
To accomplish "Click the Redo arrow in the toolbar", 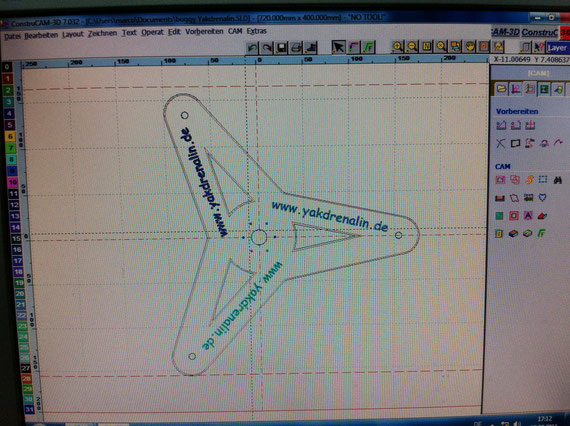I will click(267, 48).
